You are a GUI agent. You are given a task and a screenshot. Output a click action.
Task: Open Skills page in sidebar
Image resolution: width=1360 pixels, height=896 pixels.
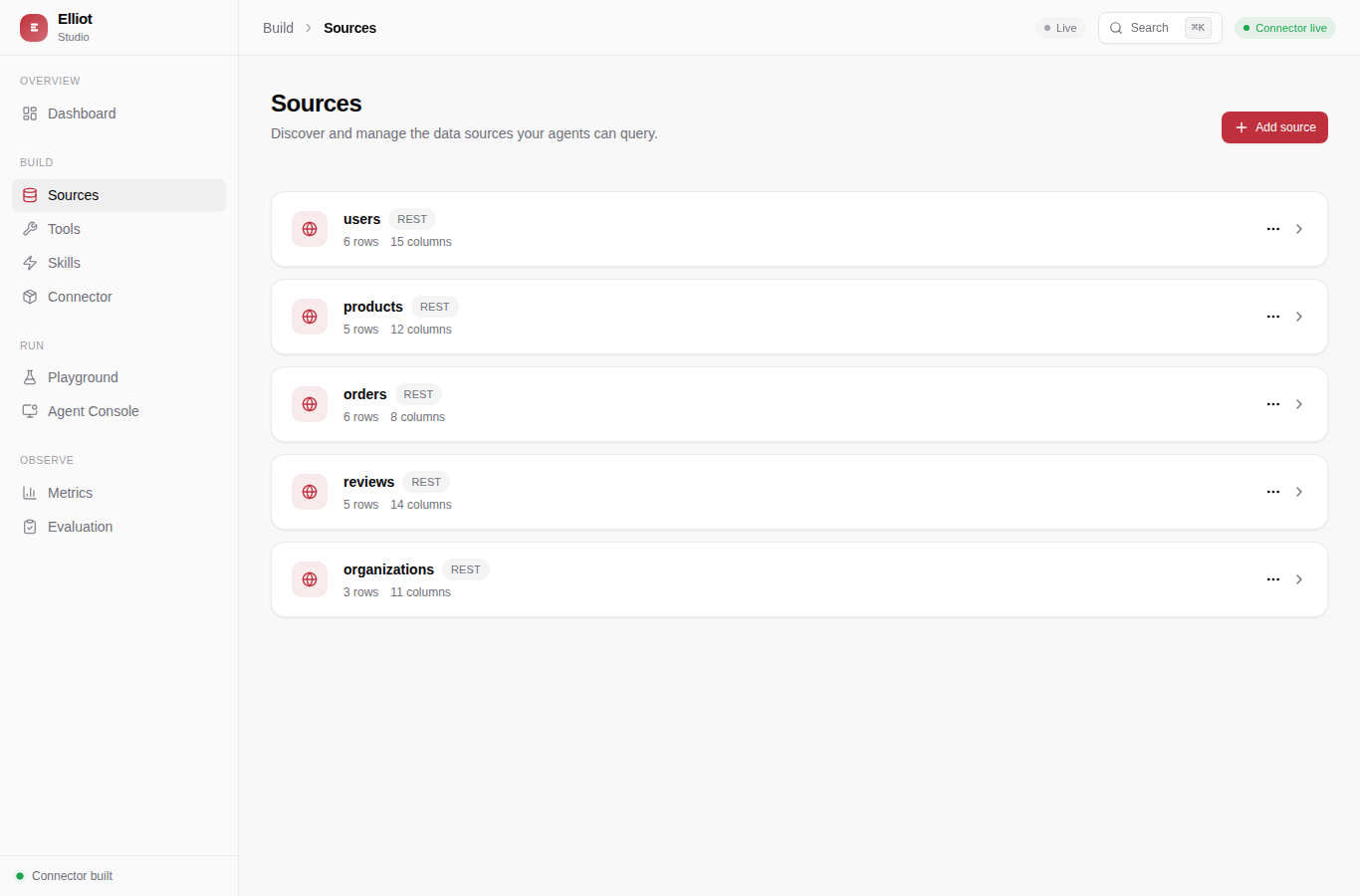(118, 263)
